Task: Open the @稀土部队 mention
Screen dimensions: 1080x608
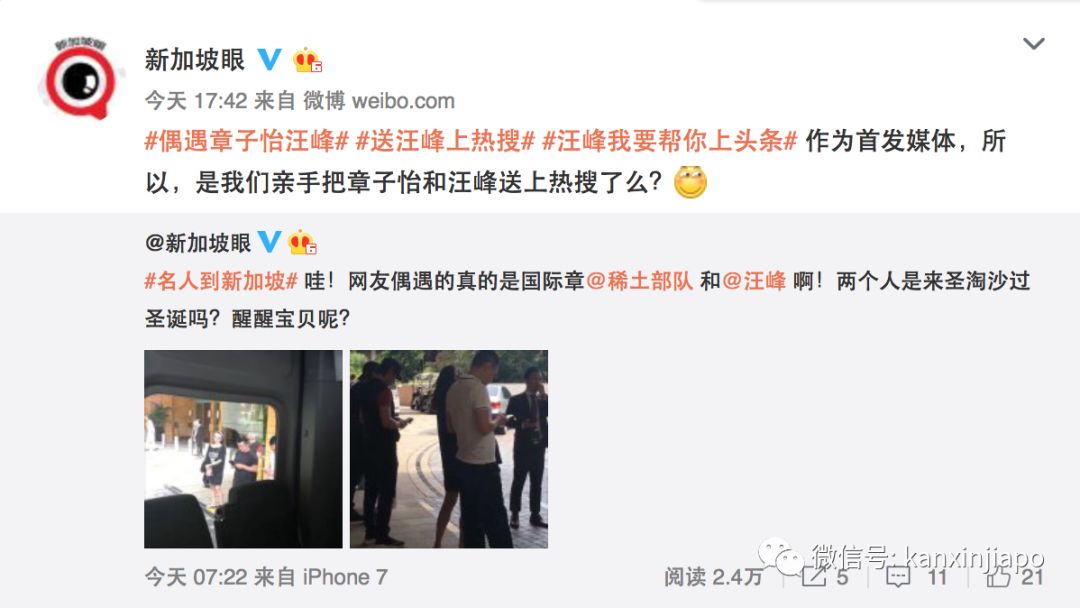Action: 640,281
